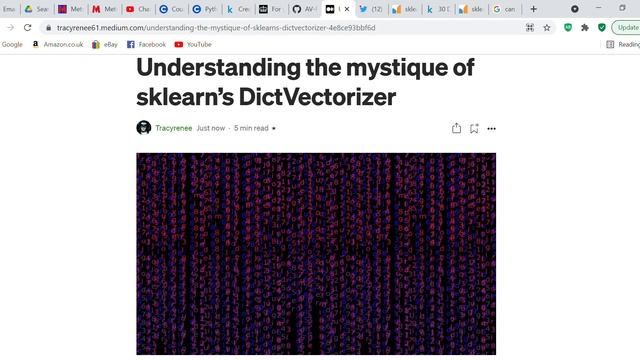
Task: Open a new tab with the plus button
Action: (x=533, y=9)
